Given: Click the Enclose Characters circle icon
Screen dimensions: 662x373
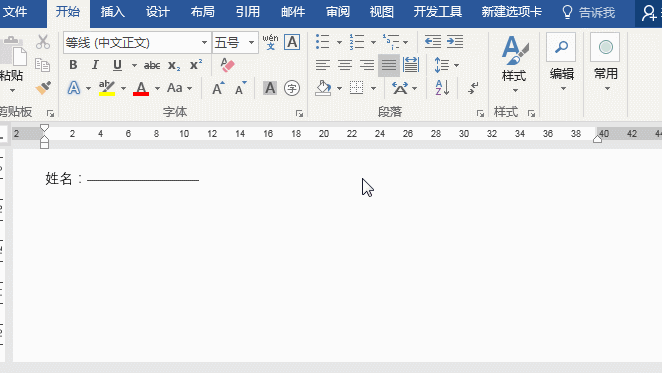Looking at the screenshot, I should (292, 88).
